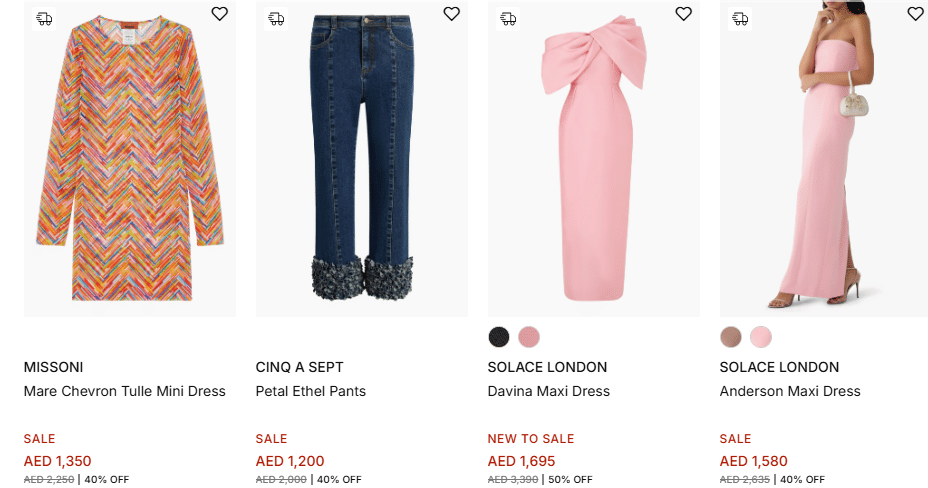Viewport: 928px width, 488px height.
Task: Open Anderson Maxi Dress product link
Action: tap(790, 391)
